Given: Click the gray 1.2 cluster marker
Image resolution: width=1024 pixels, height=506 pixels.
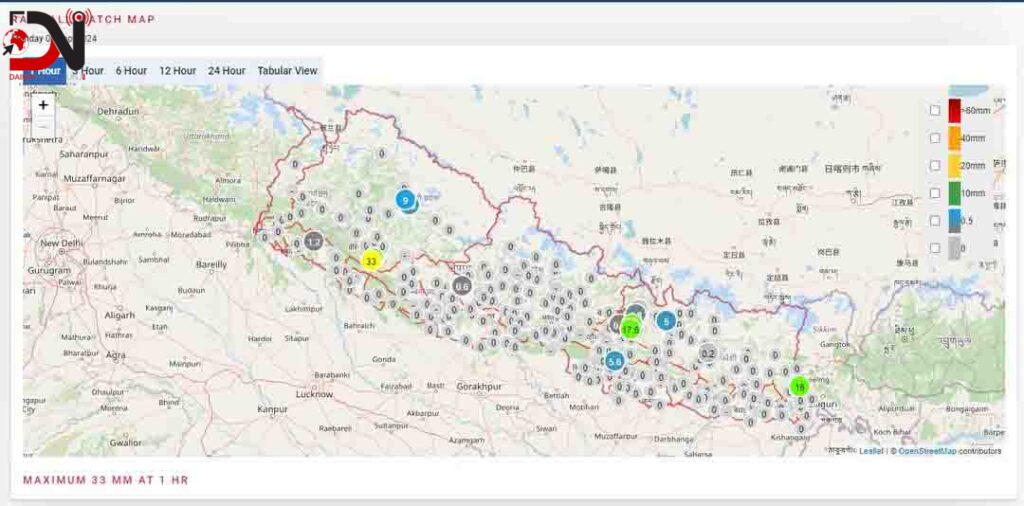Looking at the screenshot, I should point(314,241).
